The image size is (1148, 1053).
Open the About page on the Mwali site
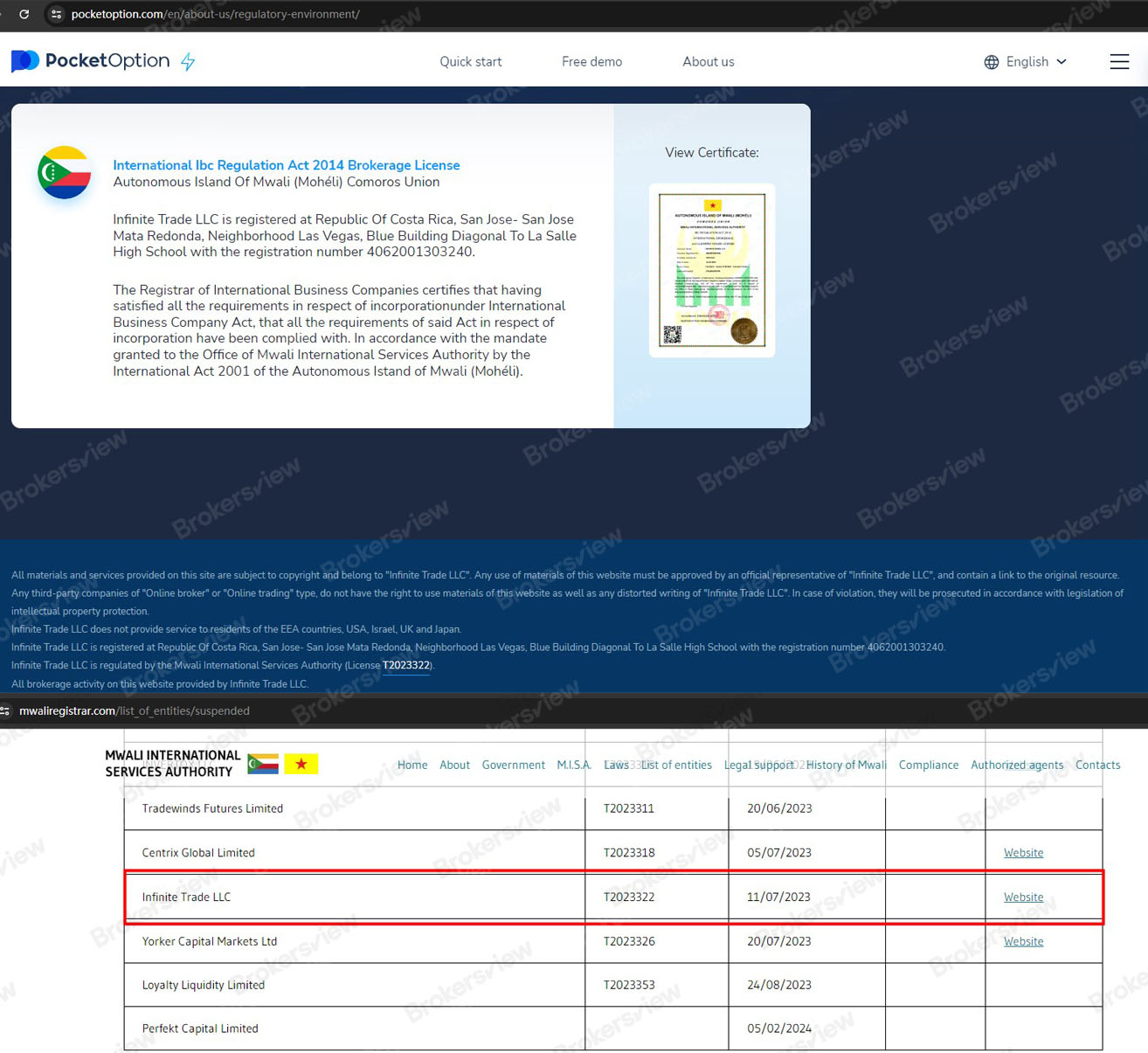pyautogui.click(x=454, y=765)
